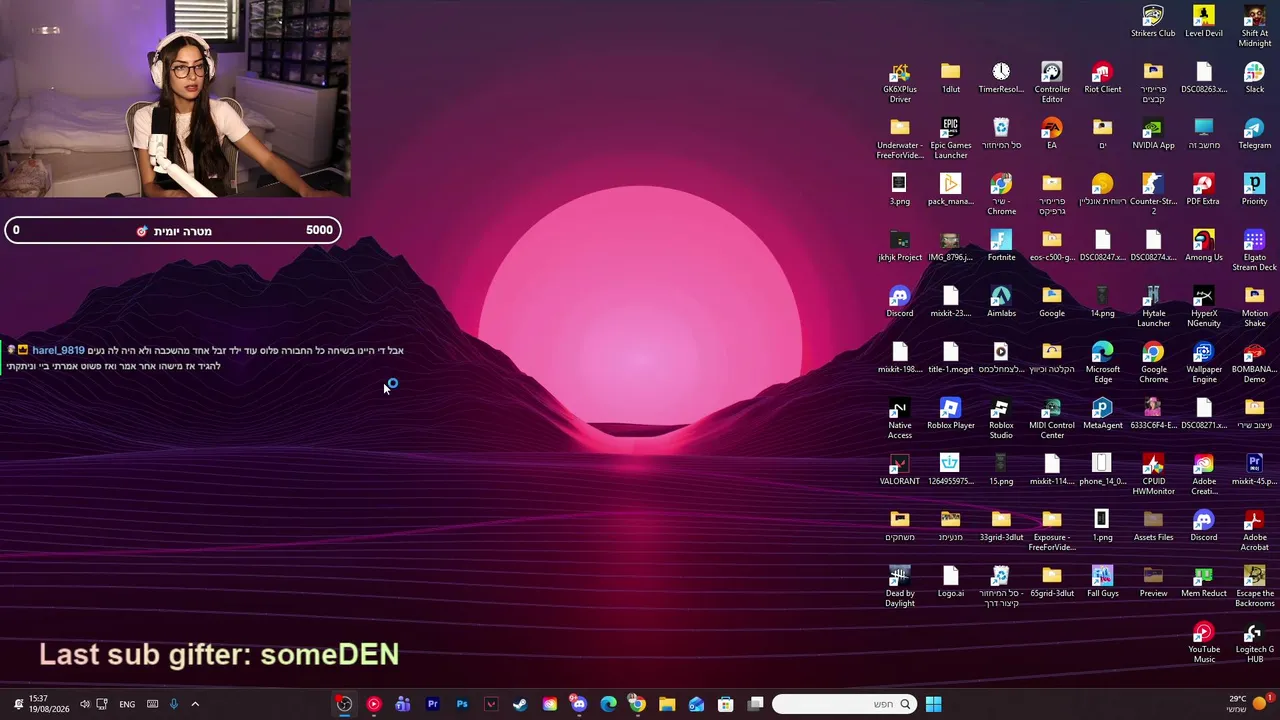Open TimerResolution desktop icon
This screenshot has height=720, width=1280.
point(1001,77)
